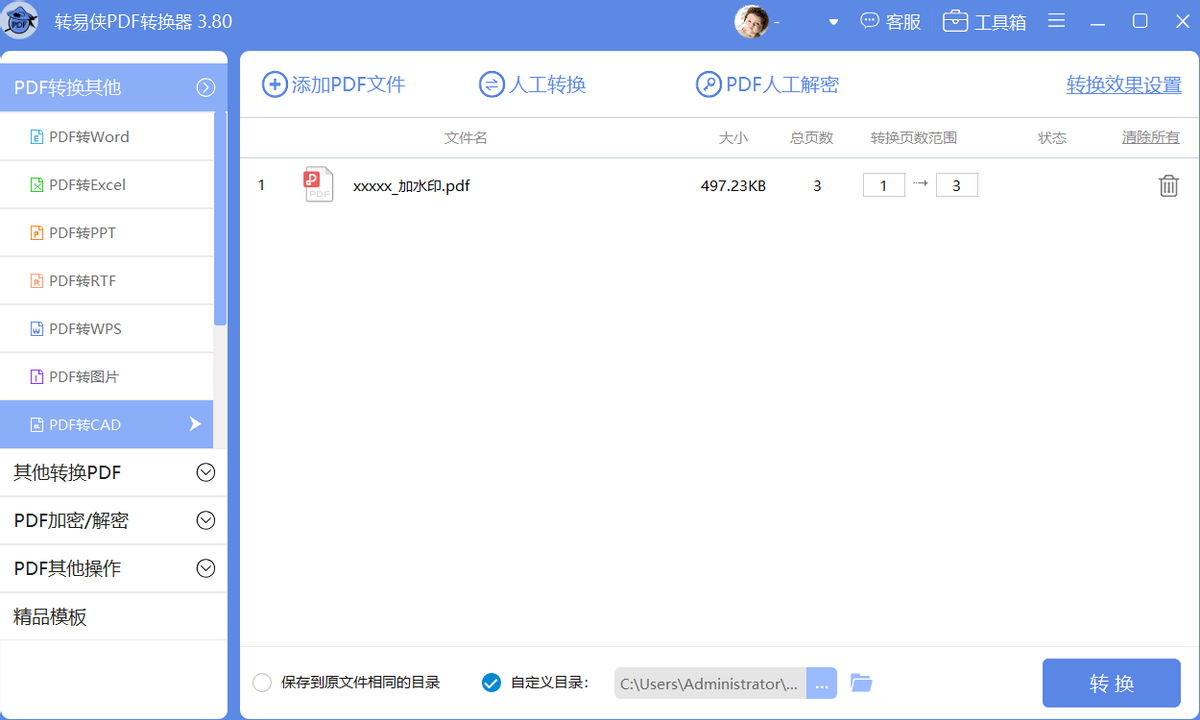Expand the PDF加密/解密 section
The height and width of the screenshot is (720, 1200).
click(x=114, y=520)
